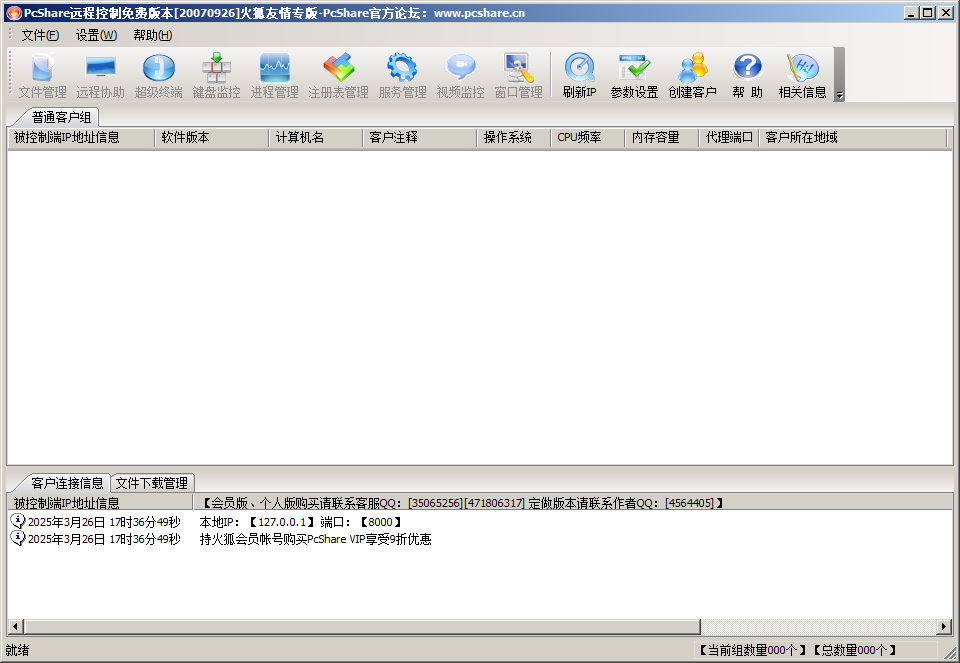Viewport: 960px width, 663px height.
Task: Select the 注册表管理 registry manager icon
Action: (338, 76)
